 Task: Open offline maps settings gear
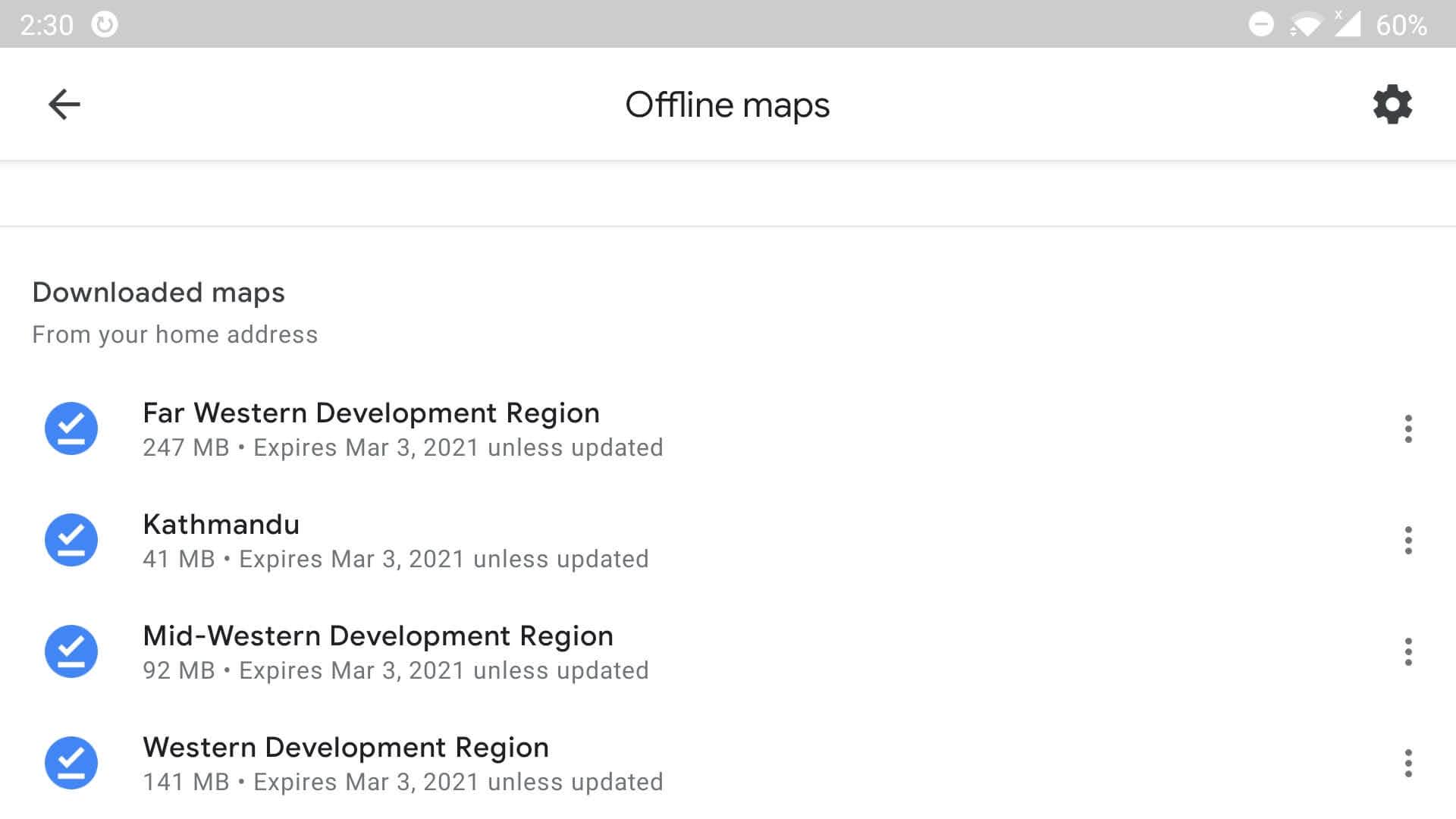(1392, 105)
